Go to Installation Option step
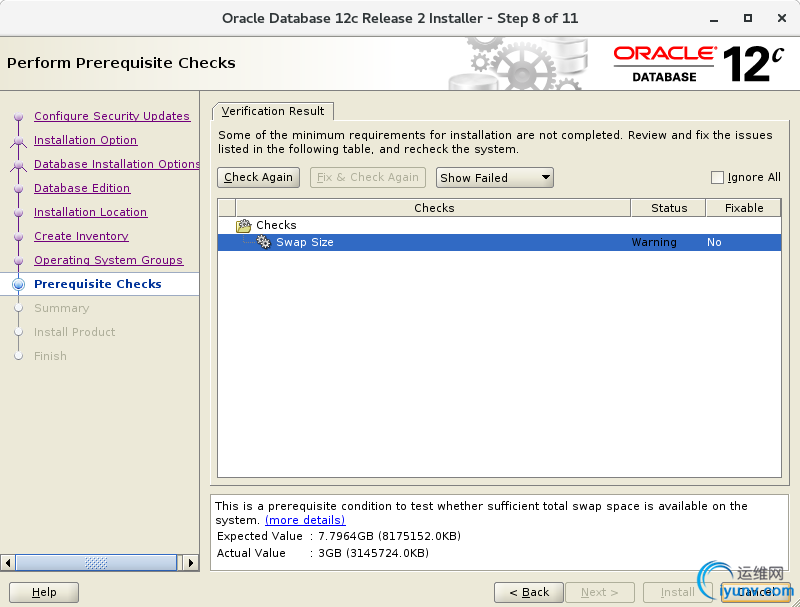The height and width of the screenshot is (607, 800). point(85,140)
